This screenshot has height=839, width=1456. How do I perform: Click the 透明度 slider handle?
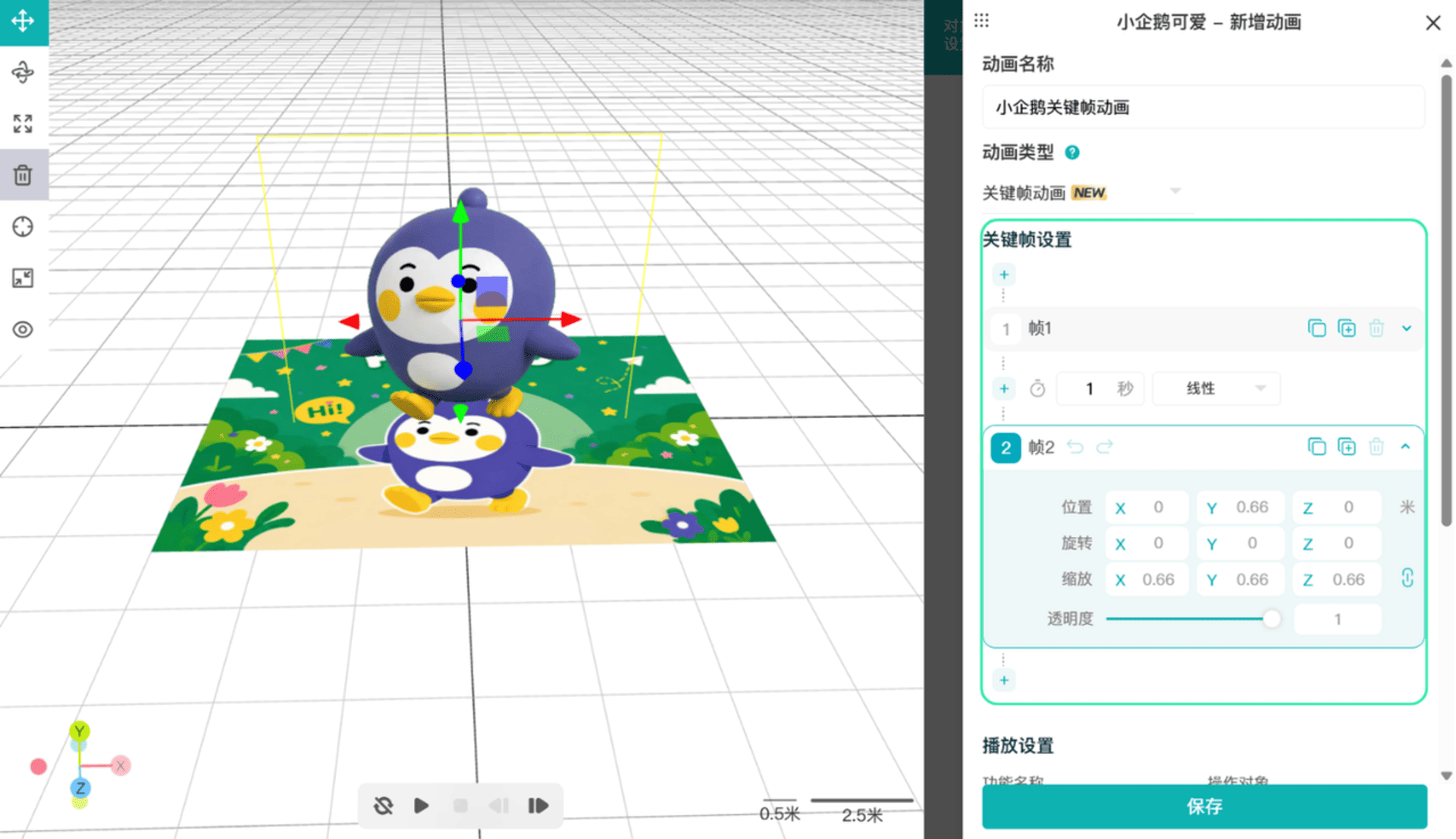(x=1272, y=619)
